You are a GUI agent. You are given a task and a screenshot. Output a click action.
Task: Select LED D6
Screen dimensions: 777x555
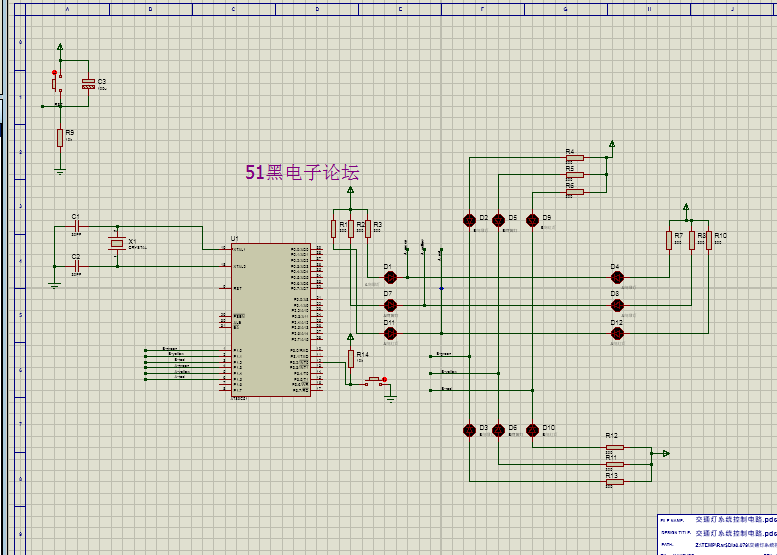click(499, 430)
